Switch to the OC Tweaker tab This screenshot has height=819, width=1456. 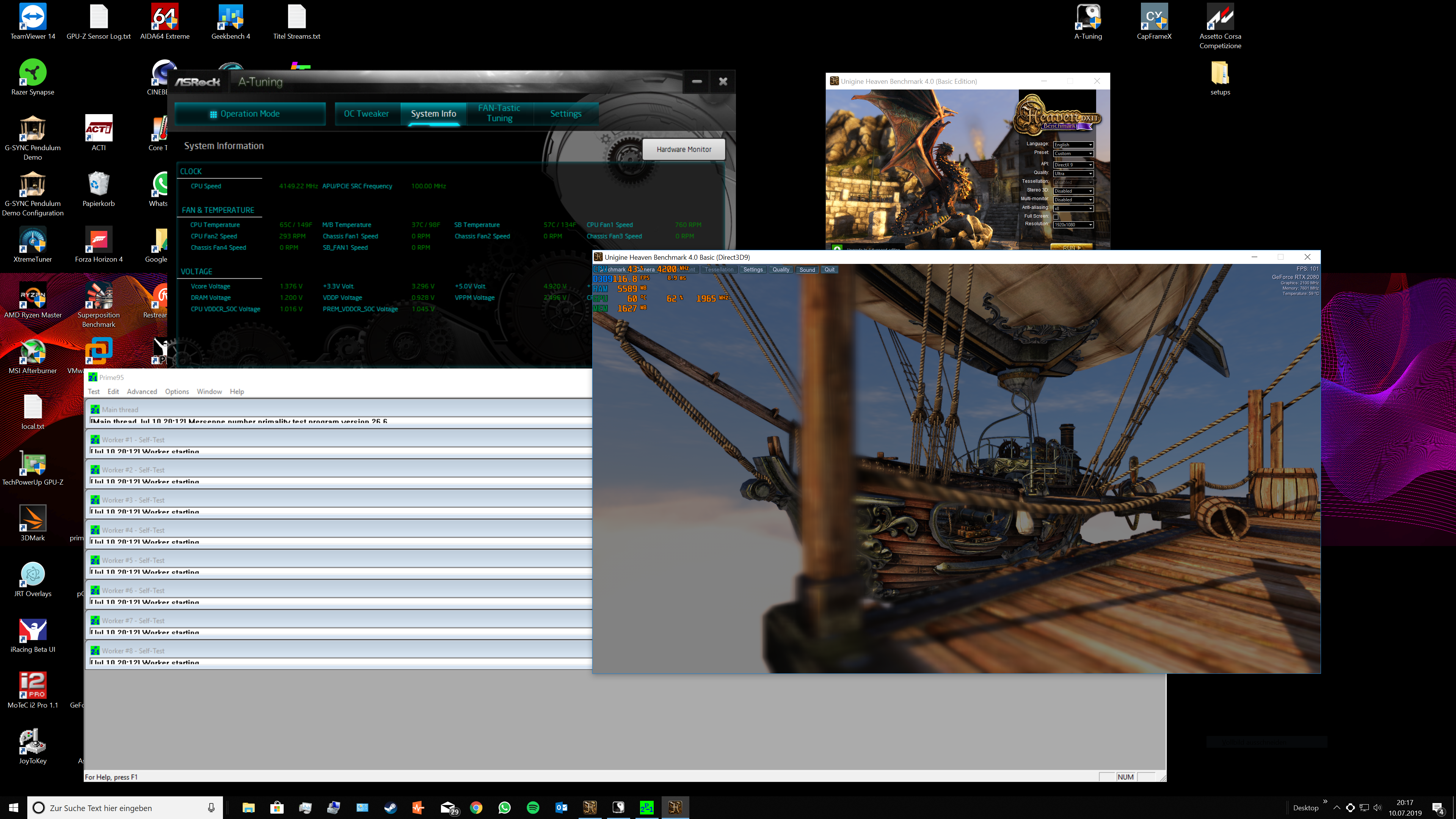point(366,114)
